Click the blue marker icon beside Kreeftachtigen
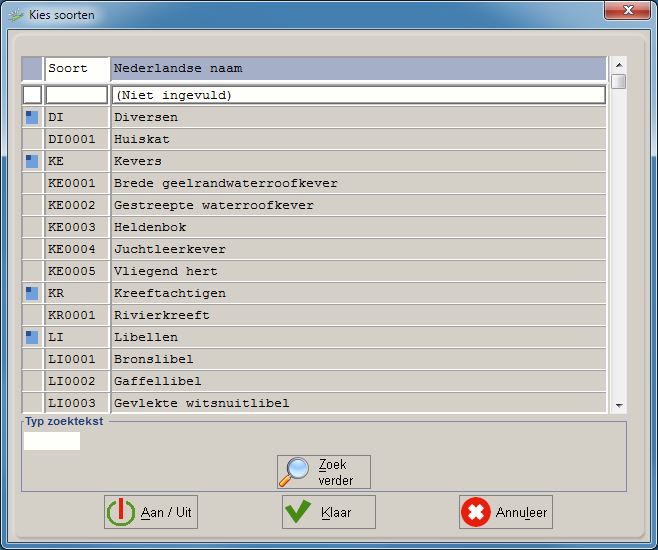Screen dimensions: 658x550 [32, 293]
